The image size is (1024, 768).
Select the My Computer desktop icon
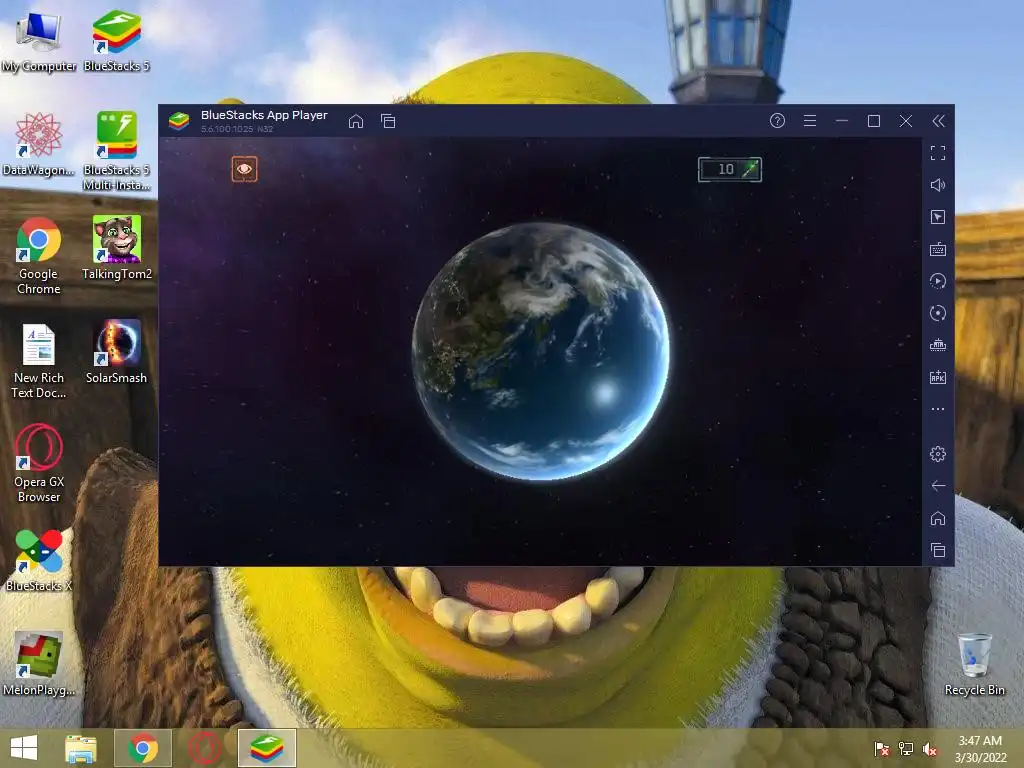(x=39, y=42)
